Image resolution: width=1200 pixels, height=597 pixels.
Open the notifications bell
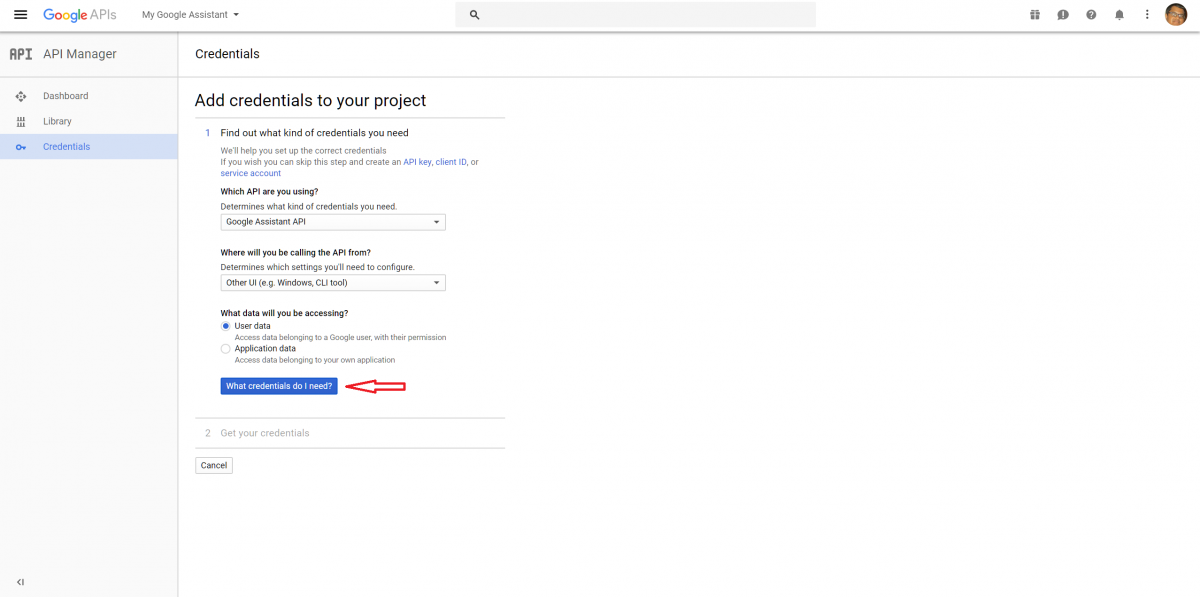click(1119, 15)
